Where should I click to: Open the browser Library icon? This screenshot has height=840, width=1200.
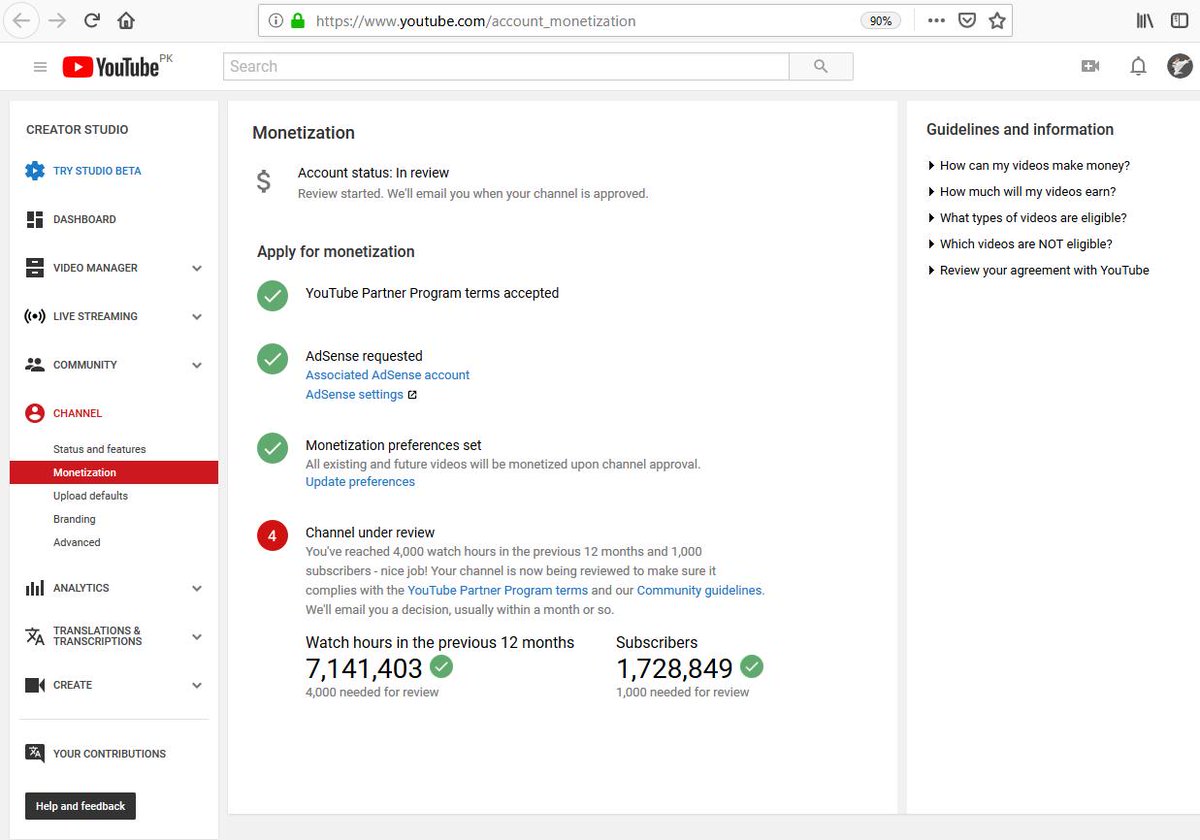(x=1145, y=20)
